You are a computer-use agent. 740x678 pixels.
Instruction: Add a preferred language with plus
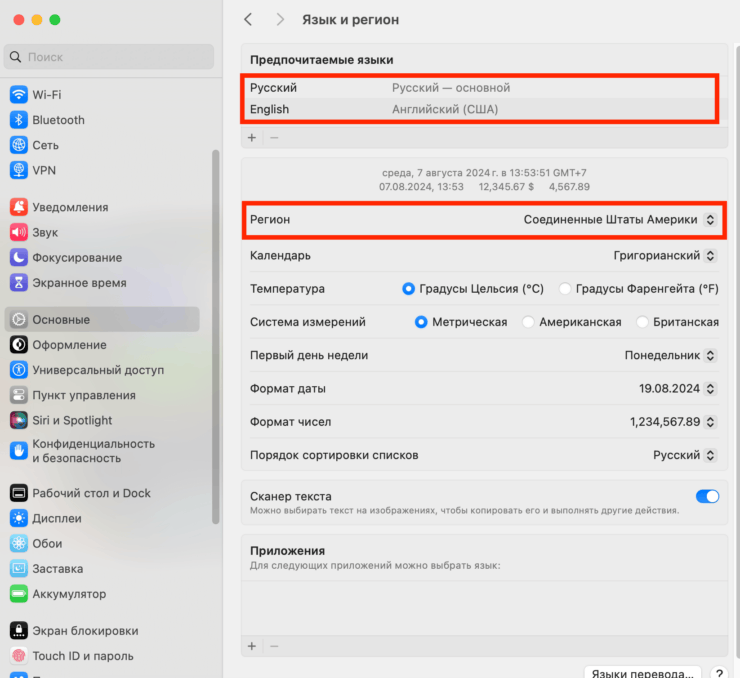(252, 137)
